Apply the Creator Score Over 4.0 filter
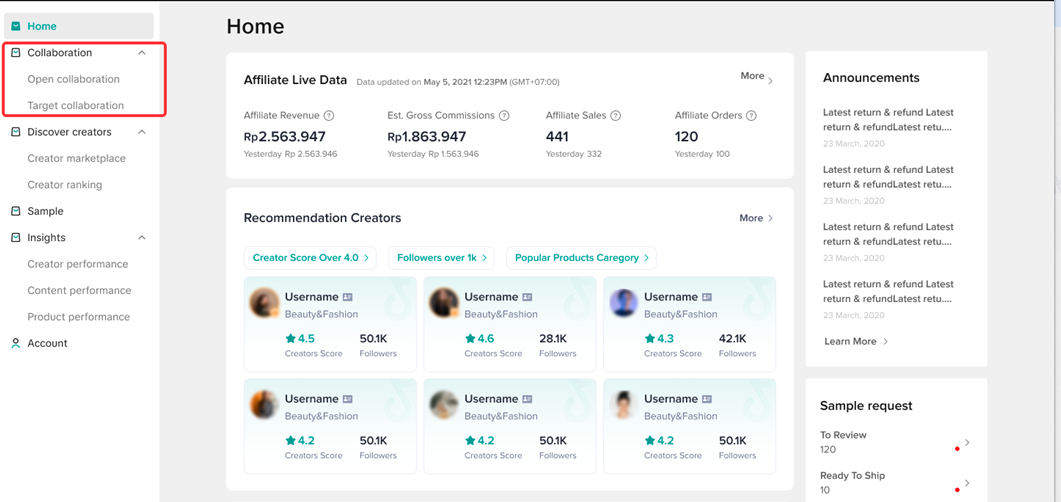Viewport: 1061px width, 502px height. coord(310,258)
